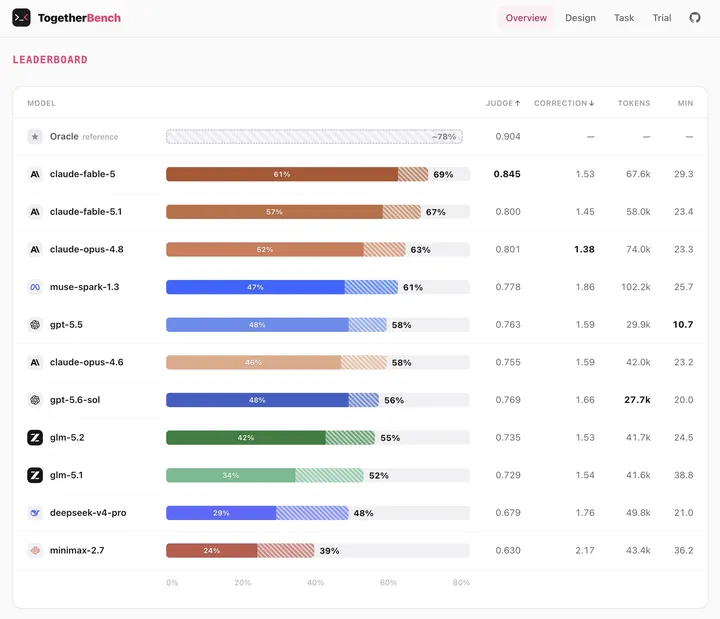720x619 pixels.
Task: Click the muse-spark-1.3 47% blue bar
Action: click(255, 287)
